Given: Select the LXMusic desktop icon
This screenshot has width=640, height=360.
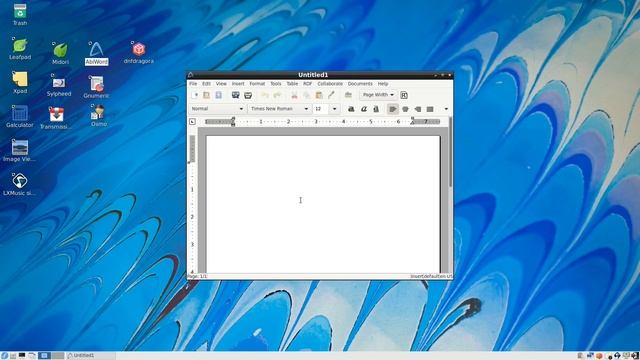Looking at the screenshot, I should 20,184.
